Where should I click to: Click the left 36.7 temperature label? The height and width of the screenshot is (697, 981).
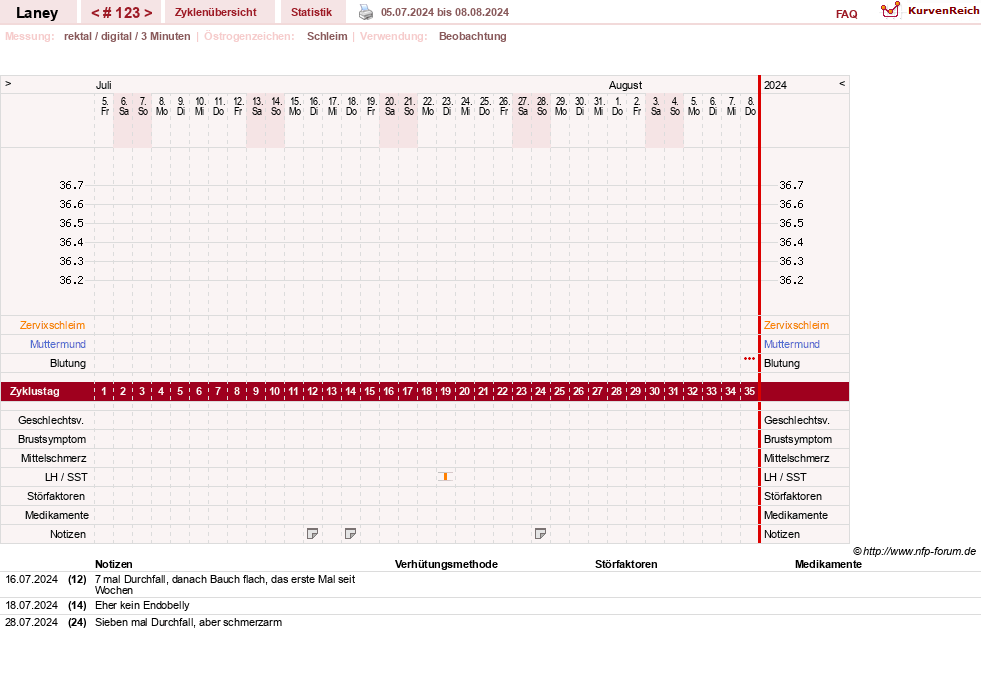pyautogui.click(x=71, y=185)
